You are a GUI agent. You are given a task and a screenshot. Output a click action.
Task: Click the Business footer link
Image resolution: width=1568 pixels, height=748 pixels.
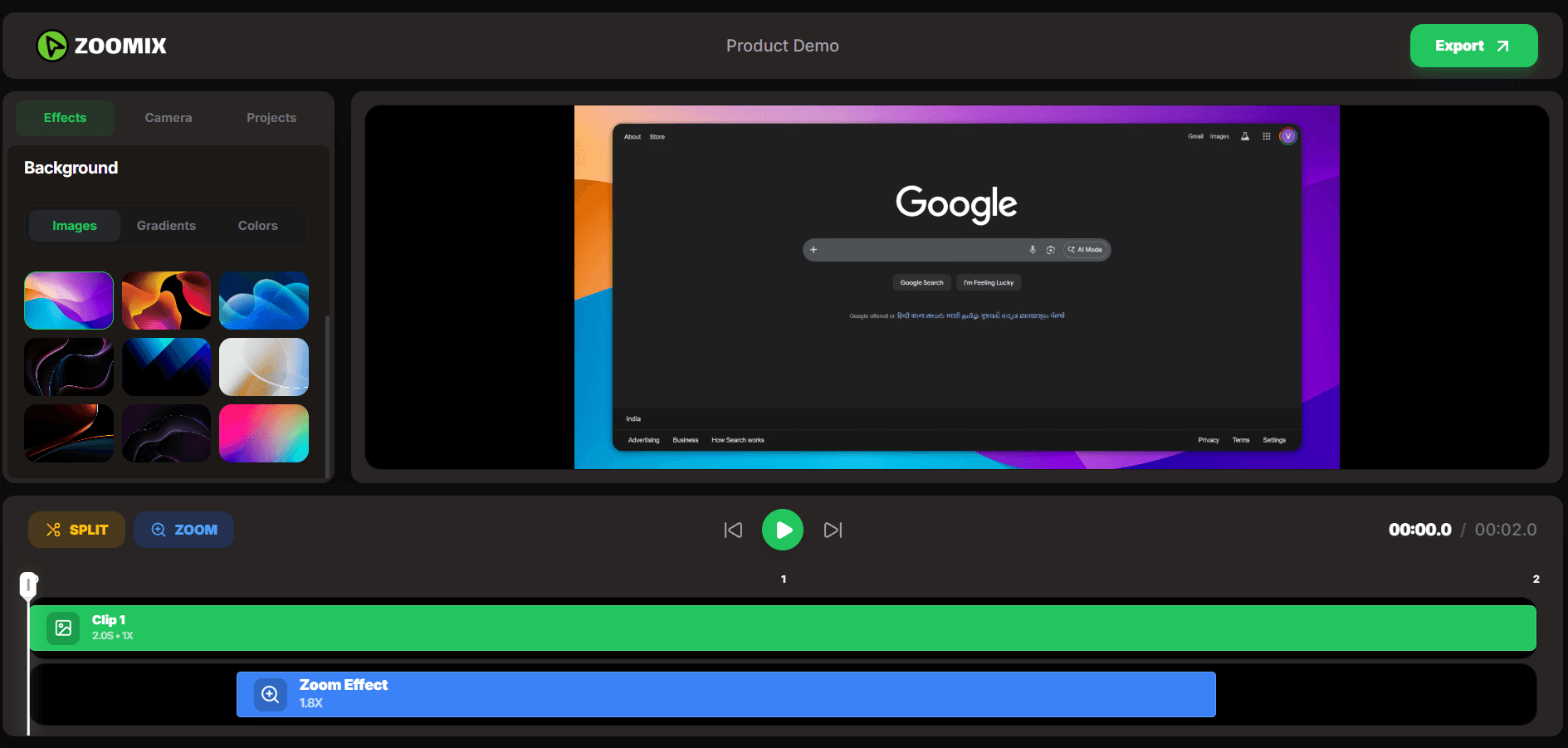(x=686, y=440)
